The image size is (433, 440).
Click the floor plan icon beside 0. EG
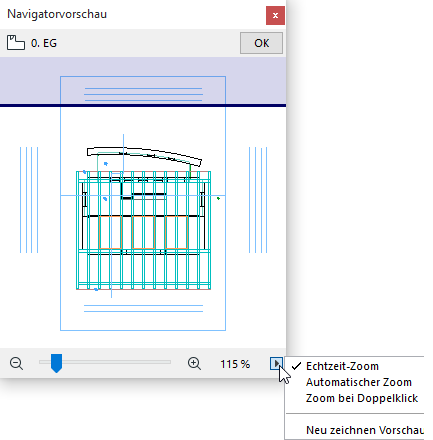point(16,43)
